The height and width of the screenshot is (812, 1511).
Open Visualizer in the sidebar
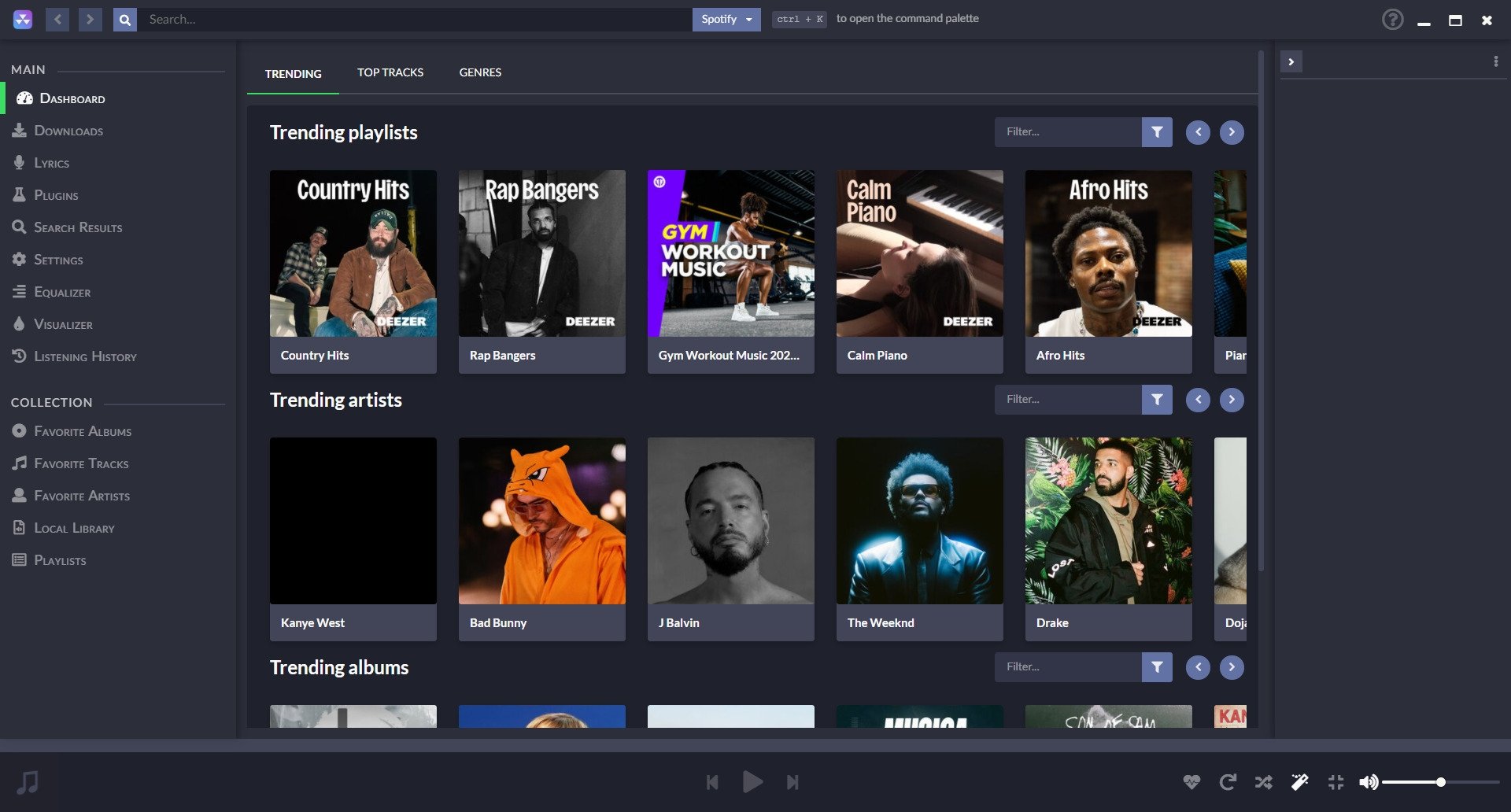point(118,324)
